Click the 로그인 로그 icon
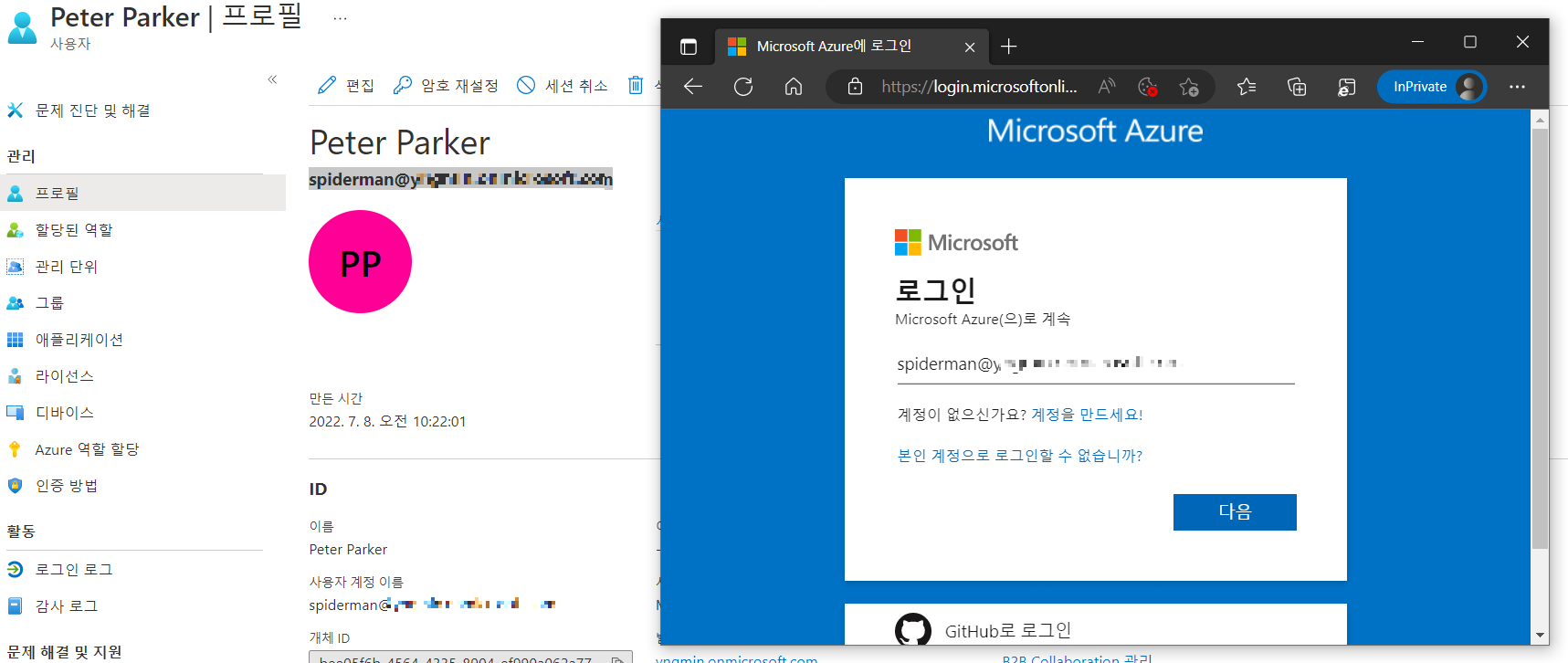This screenshot has height=663, width=1568. (x=15, y=570)
